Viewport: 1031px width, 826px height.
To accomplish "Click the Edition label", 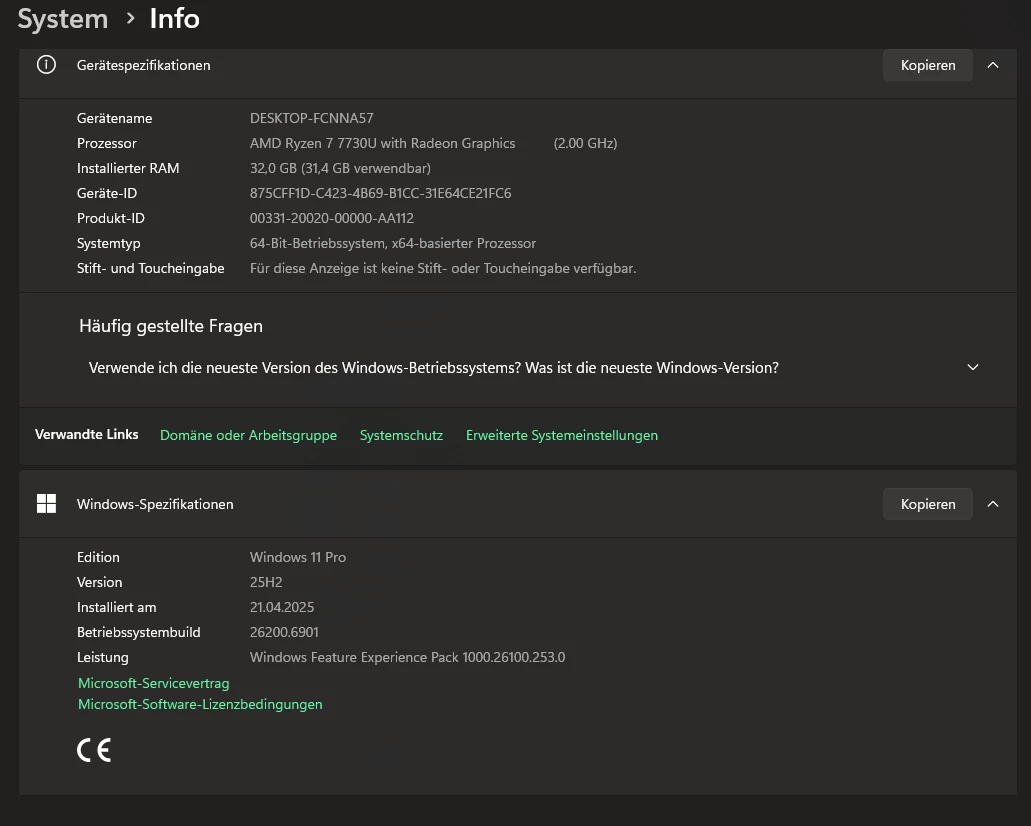I will click(98, 557).
